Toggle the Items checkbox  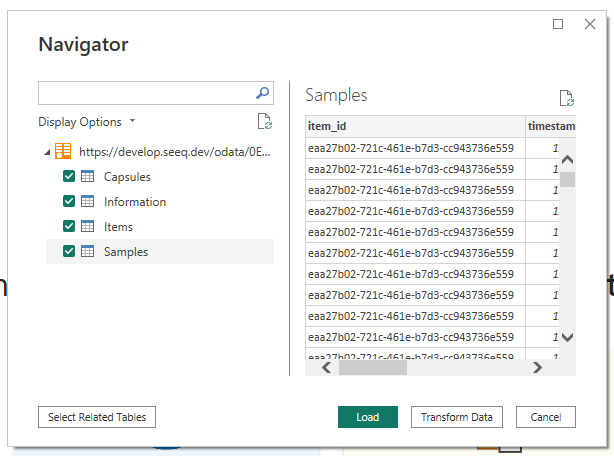[x=69, y=227]
